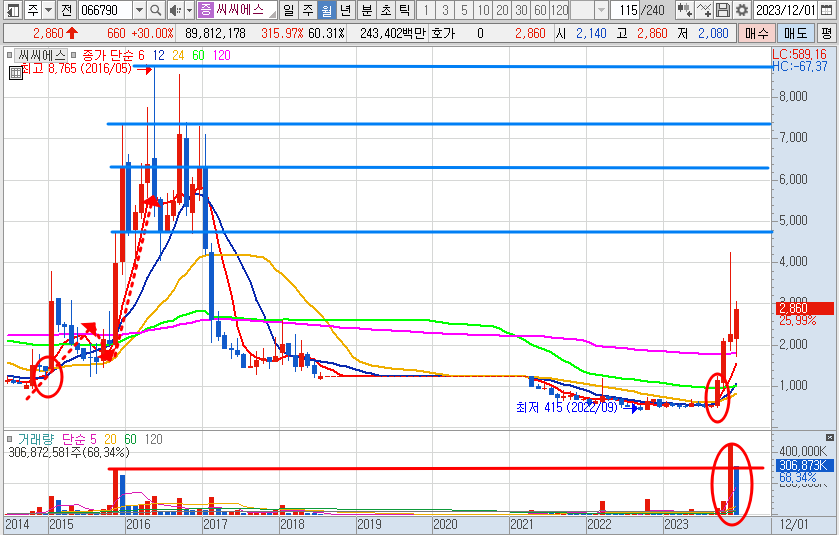Close the volume sub-chart panel
Image resolution: width=839 pixels, height=535 pixels.
829,437
